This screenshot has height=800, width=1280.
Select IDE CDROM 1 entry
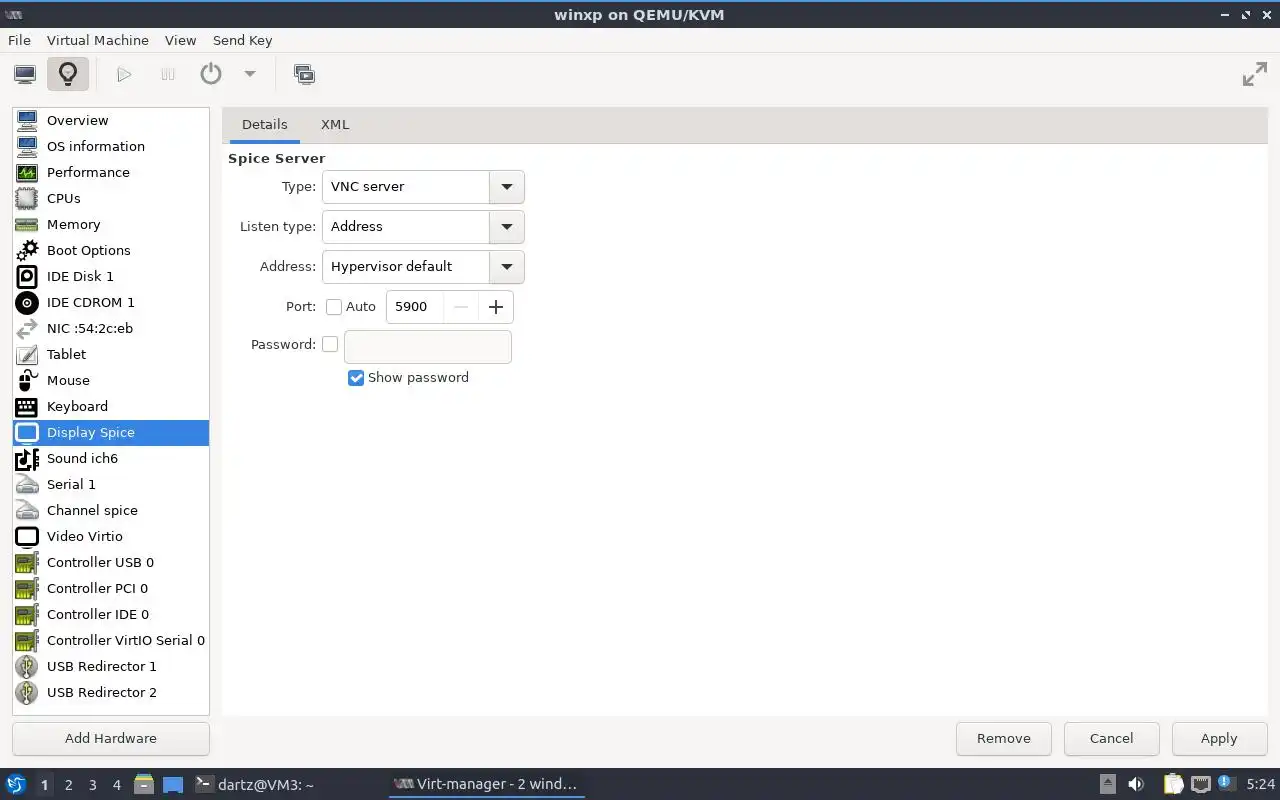click(111, 302)
